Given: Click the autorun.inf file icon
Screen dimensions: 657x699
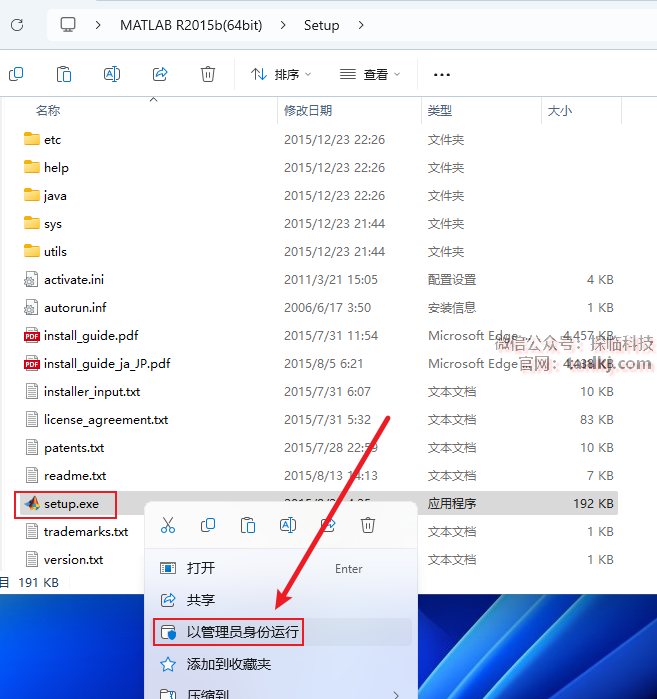Looking at the screenshot, I should [31, 308].
